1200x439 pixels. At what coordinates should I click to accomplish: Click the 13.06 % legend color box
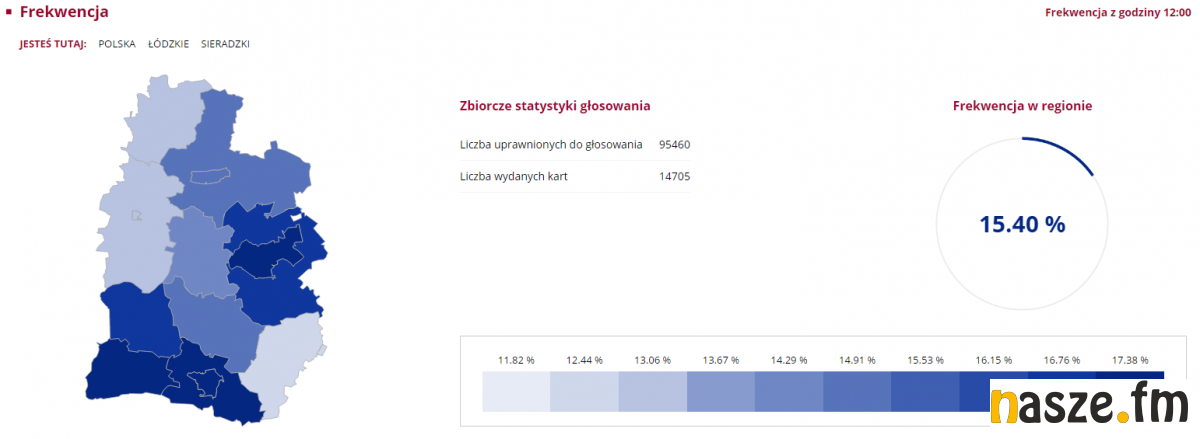tap(652, 391)
